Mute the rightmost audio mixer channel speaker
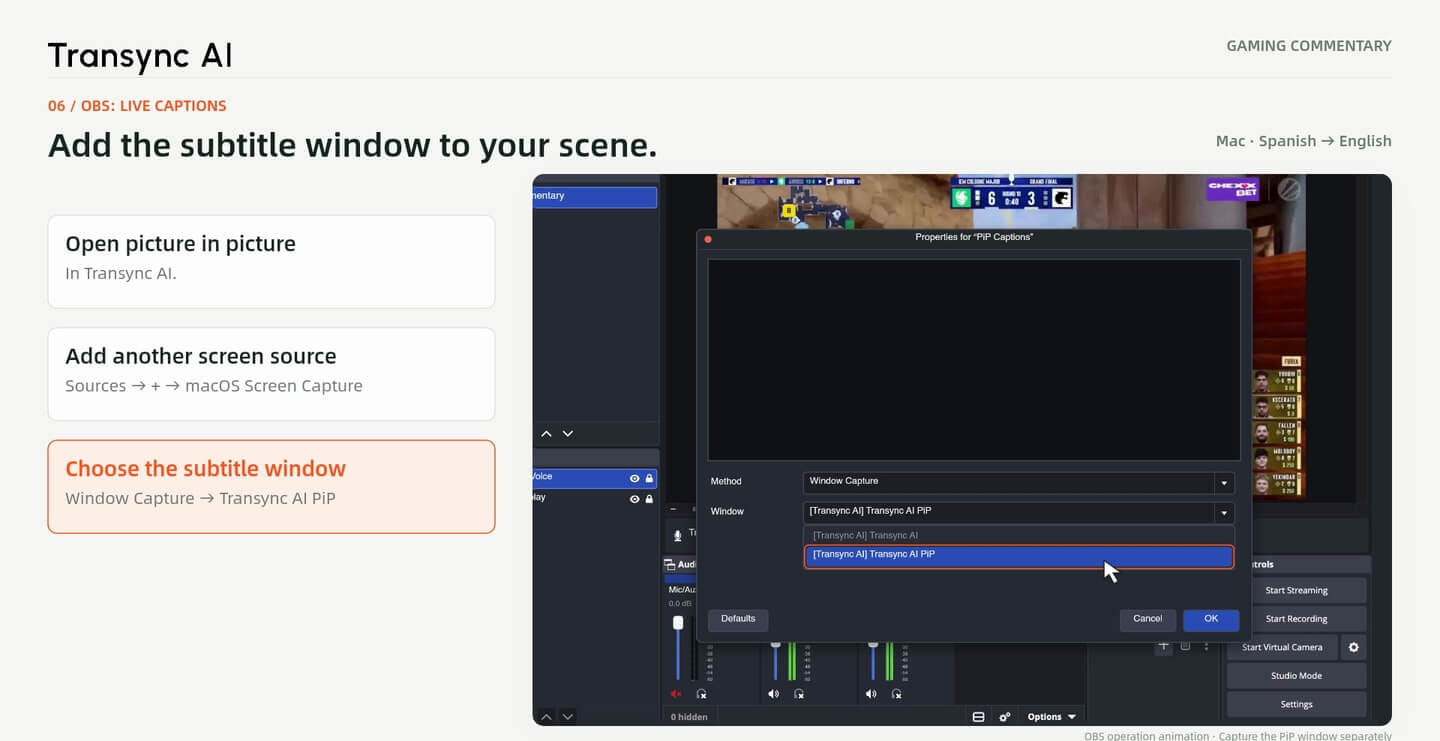Image resolution: width=1440 pixels, height=741 pixels. click(871, 693)
